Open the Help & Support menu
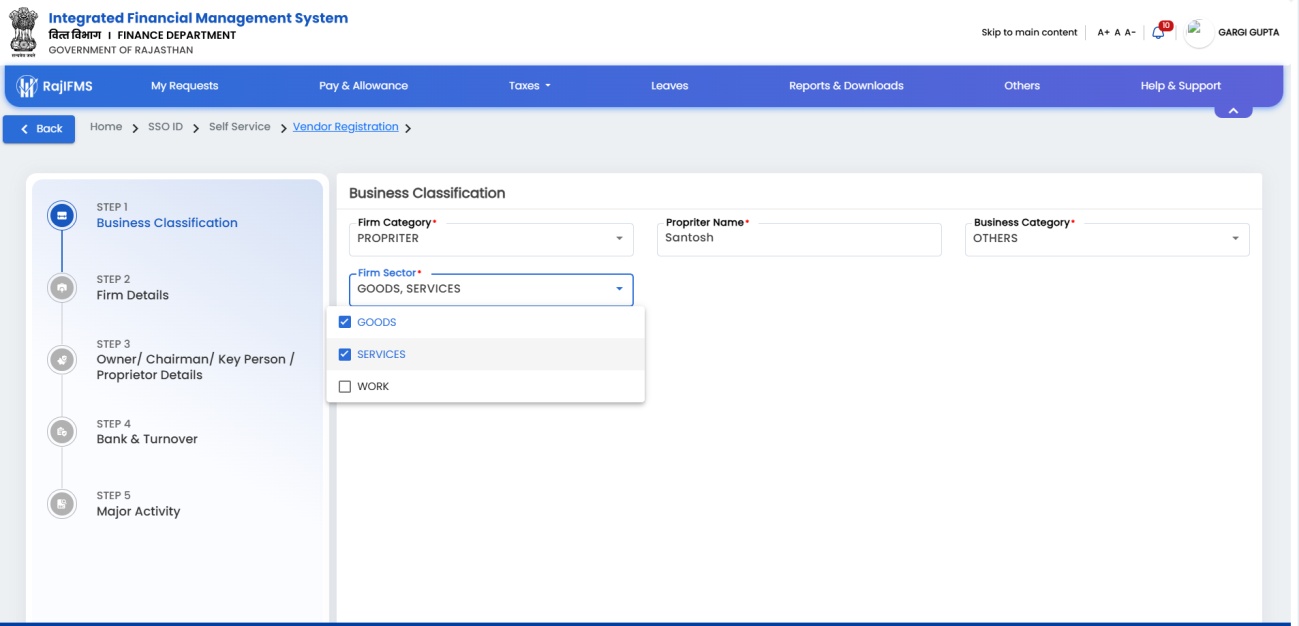This screenshot has width=1299, height=626. coord(1181,86)
